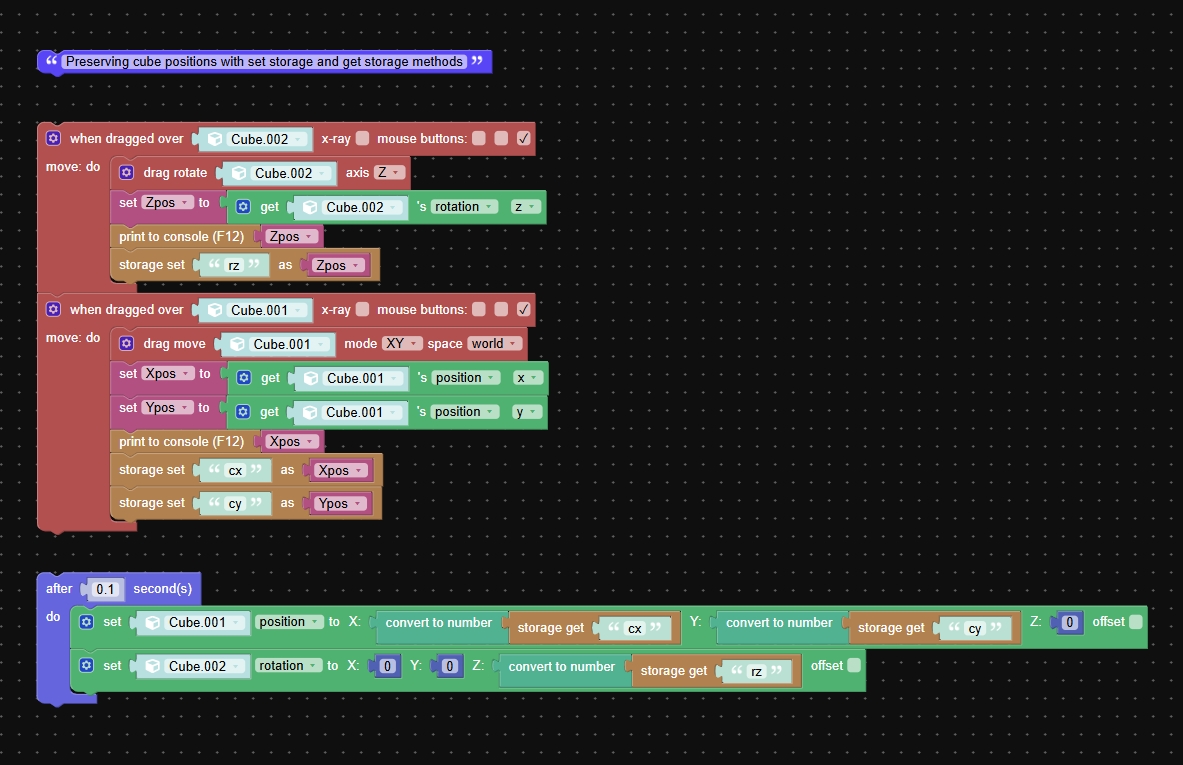Click gear icon on 'get Cube.001 position x' block
Image resolution: width=1183 pixels, height=765 pixels.
(244, 377)
